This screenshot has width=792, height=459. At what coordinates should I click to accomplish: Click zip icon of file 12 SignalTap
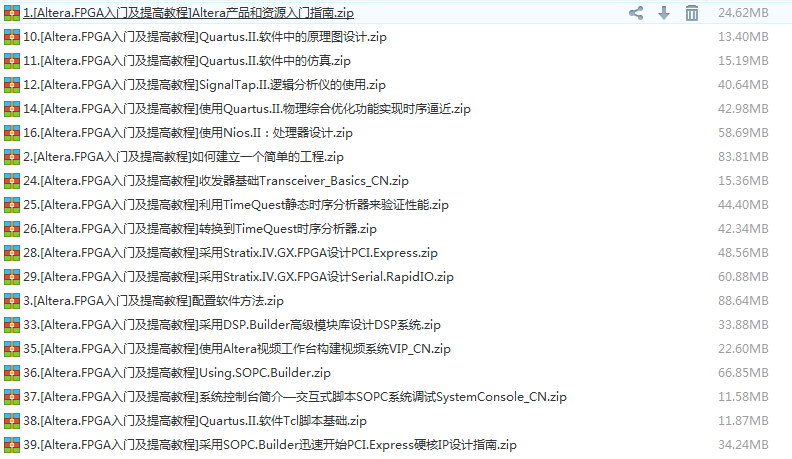click(x=12, y=85)
